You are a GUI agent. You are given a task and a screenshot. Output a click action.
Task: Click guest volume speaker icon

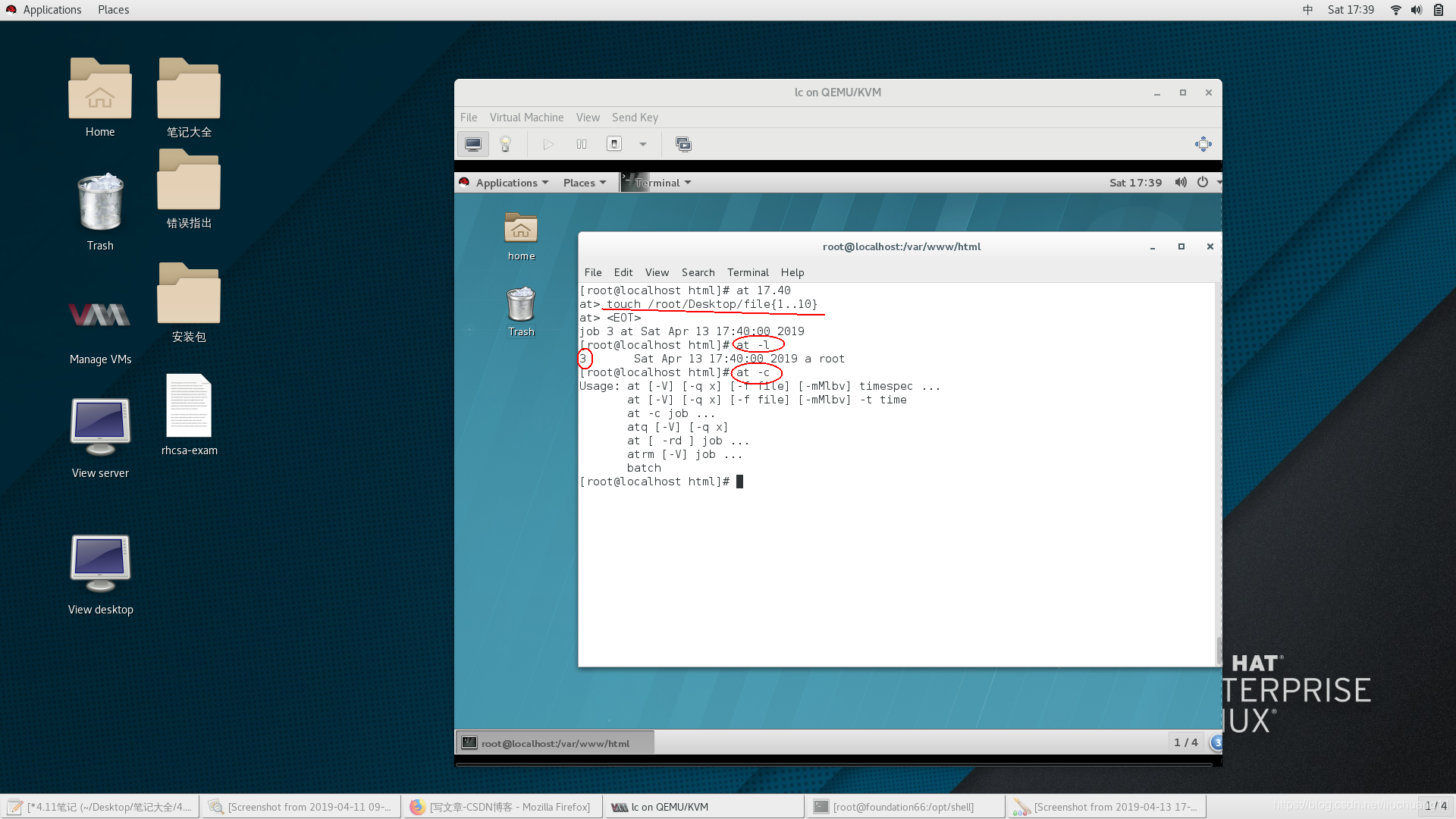click(1181, 183)
